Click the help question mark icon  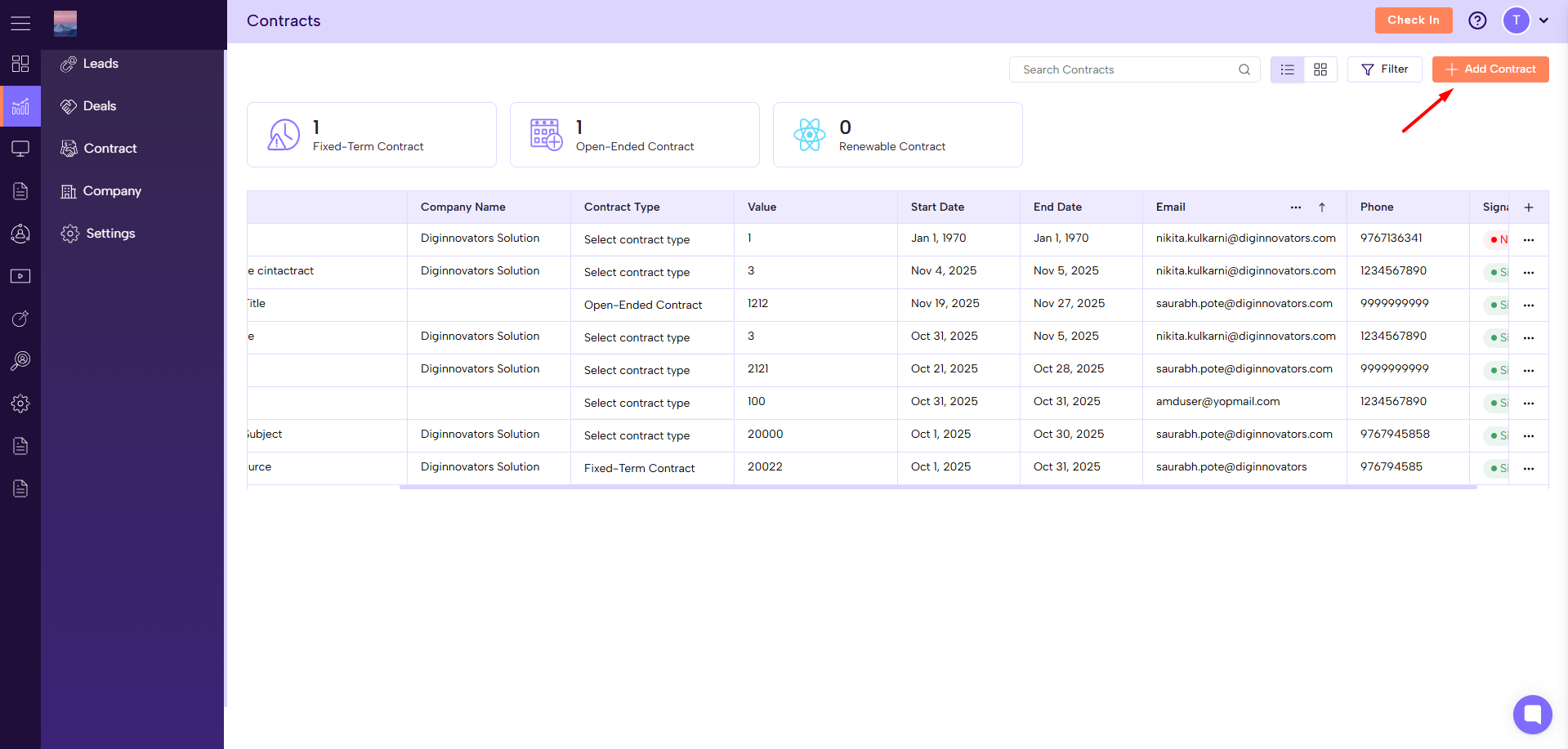pyautogui.click(x=1477, y=20)
